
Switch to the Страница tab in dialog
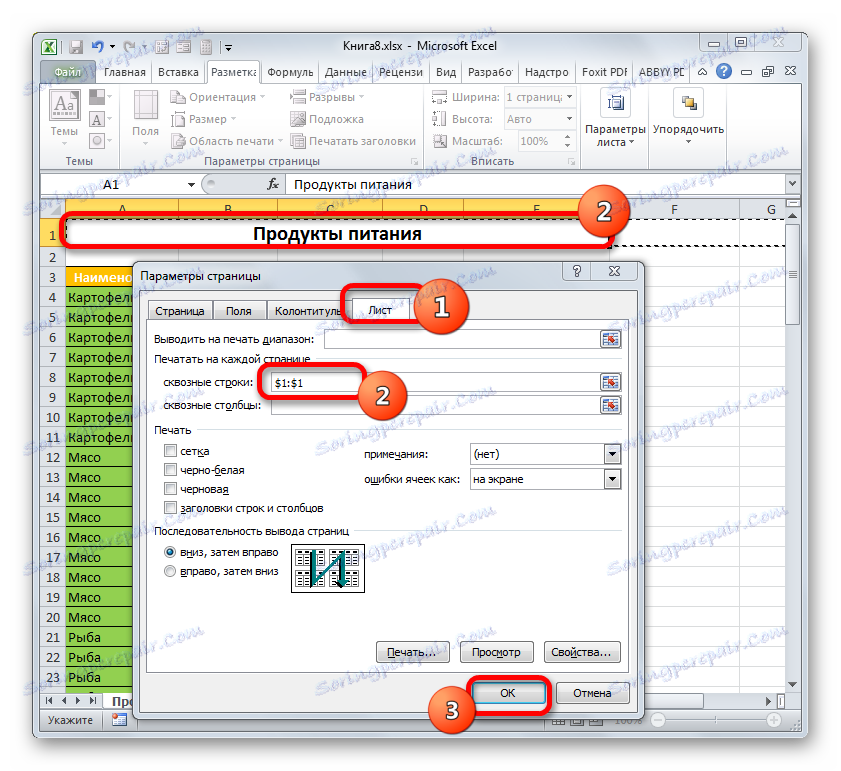tap(180, 311)
